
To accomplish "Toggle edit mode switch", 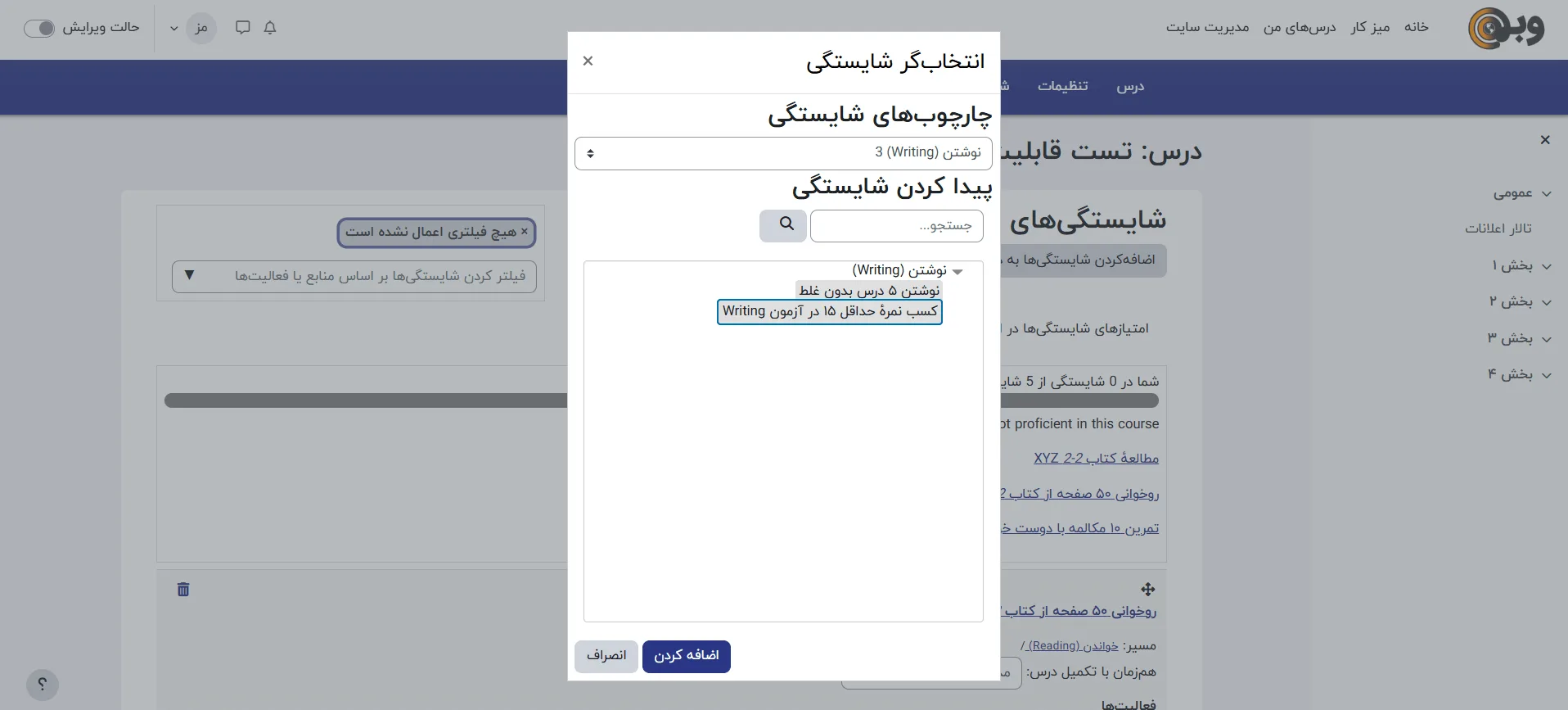I will coord(39,29).
